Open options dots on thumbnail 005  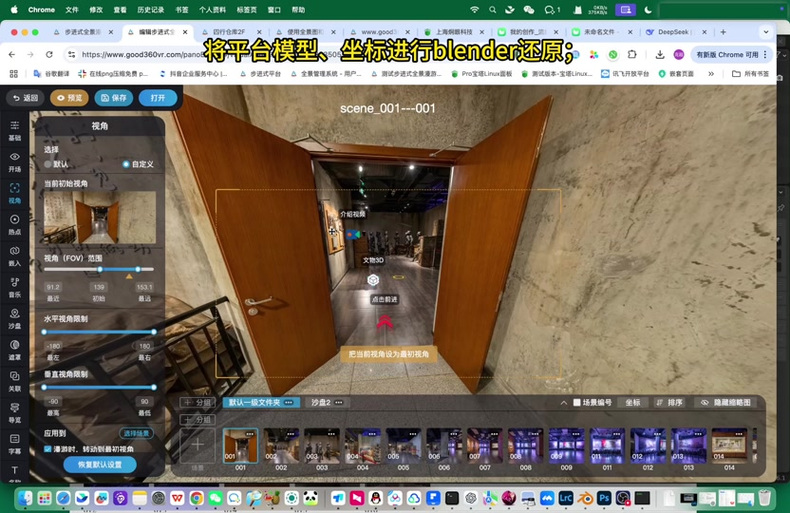click(x=413, y=433)
